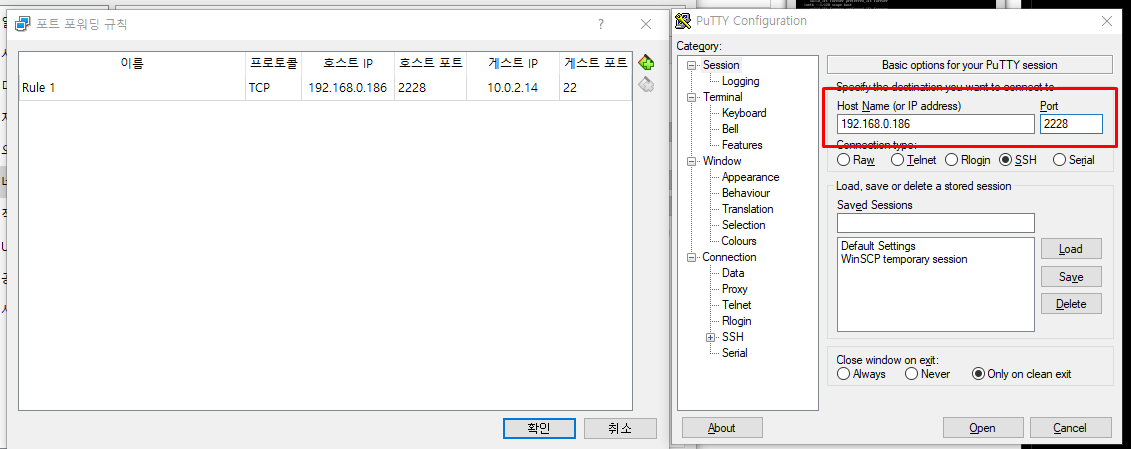Collapse the Terminal category node
Screen dimensions: 1131x449
point(692,97)
